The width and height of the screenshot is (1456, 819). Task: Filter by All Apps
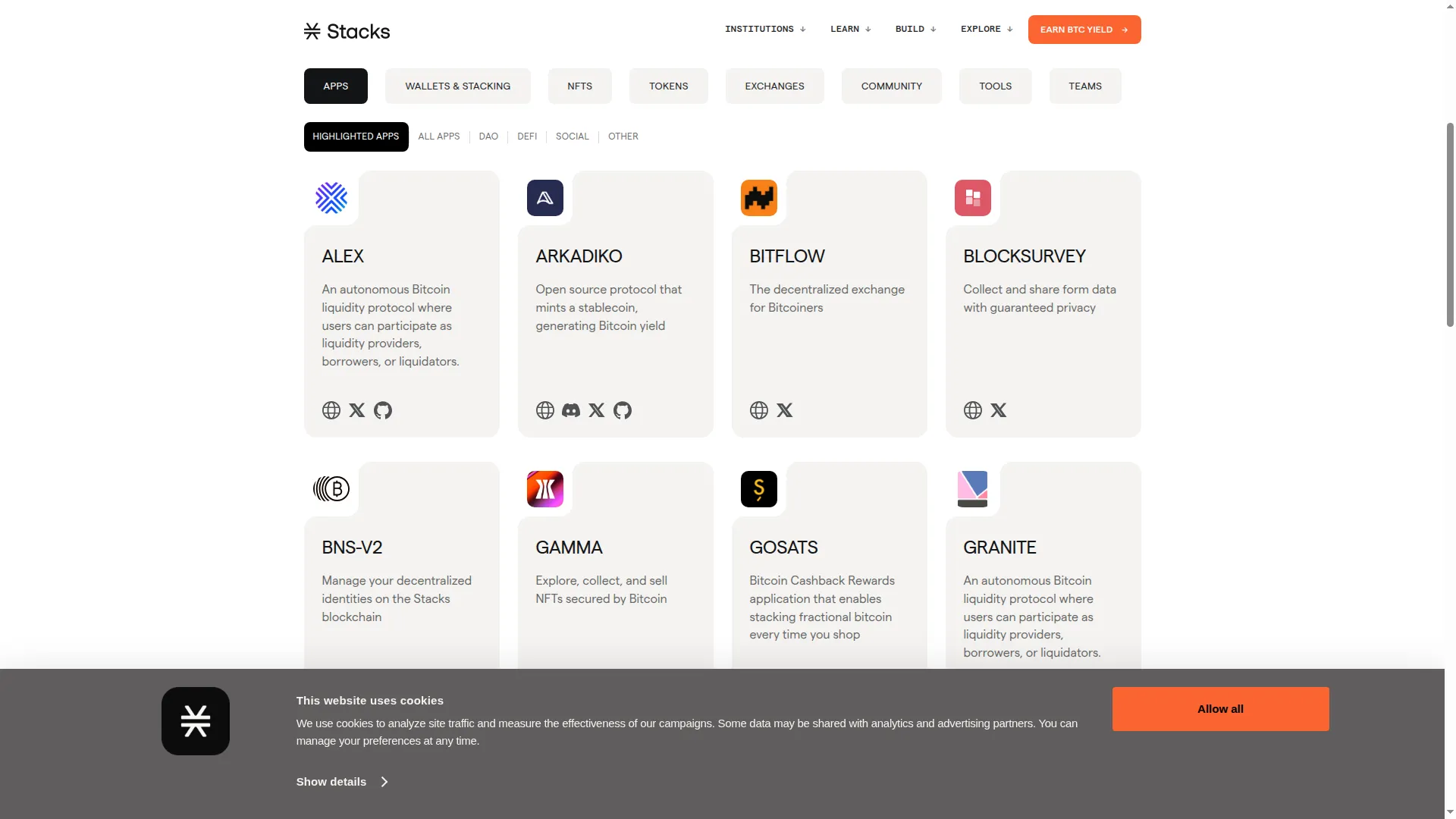click(439, 136)
